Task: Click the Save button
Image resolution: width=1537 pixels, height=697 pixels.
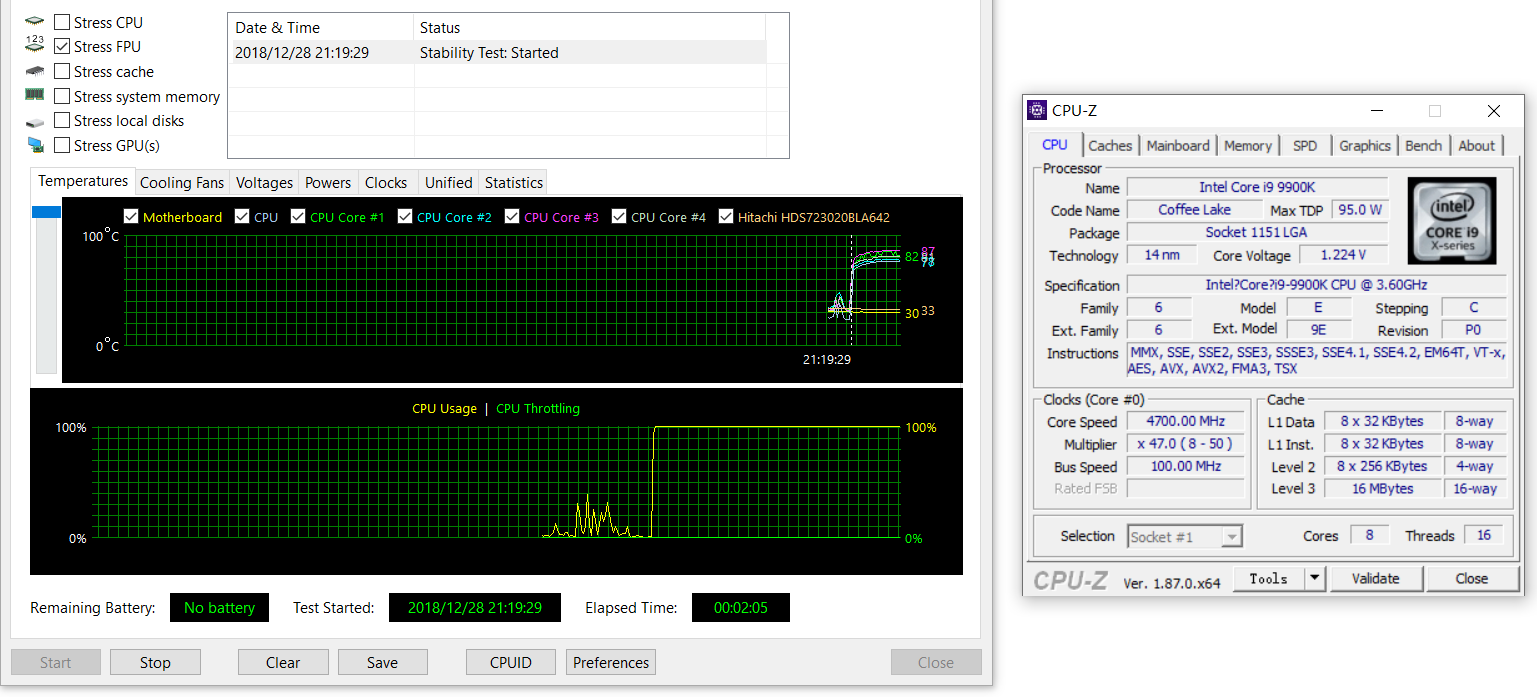Action: (x=382, y=662)
